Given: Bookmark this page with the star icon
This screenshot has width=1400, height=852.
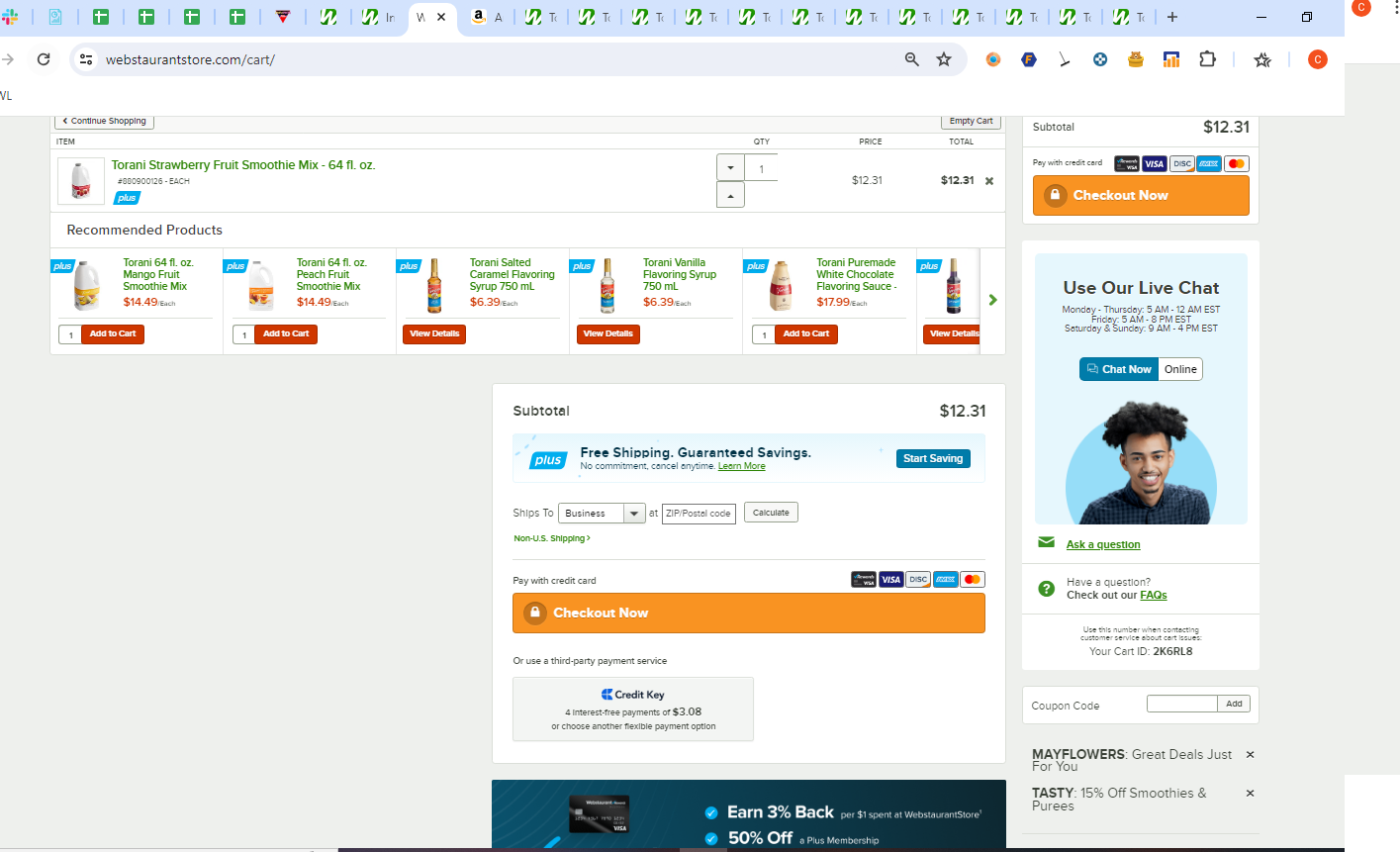Looking at the screenshot, I should point(944,59).
